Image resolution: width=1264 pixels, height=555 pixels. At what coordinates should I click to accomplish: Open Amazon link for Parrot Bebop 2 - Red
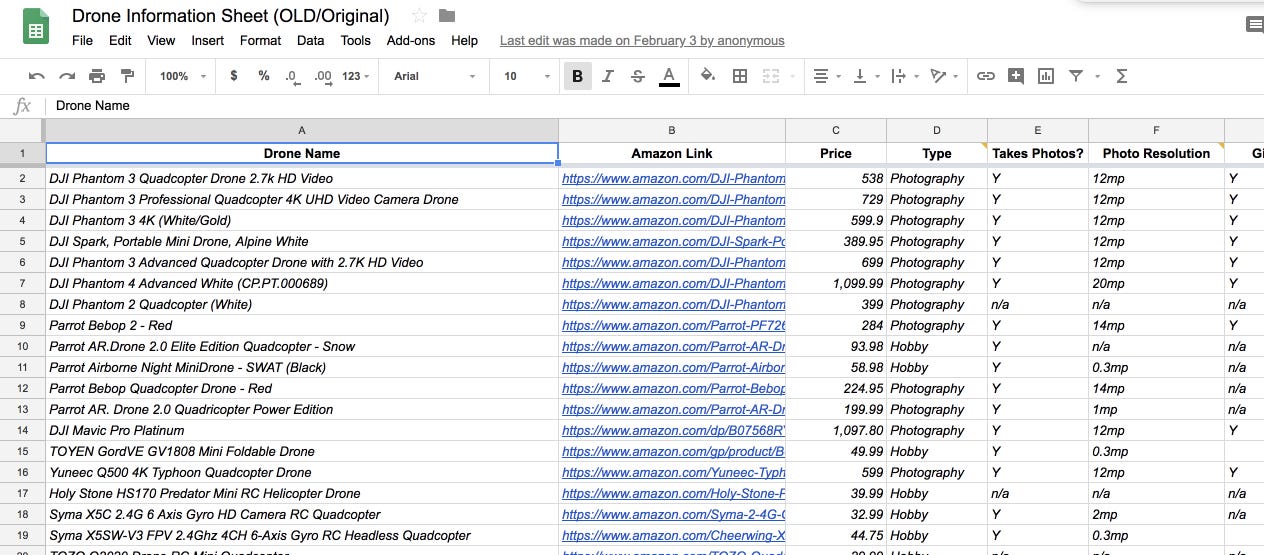click(x=673, y=325)
